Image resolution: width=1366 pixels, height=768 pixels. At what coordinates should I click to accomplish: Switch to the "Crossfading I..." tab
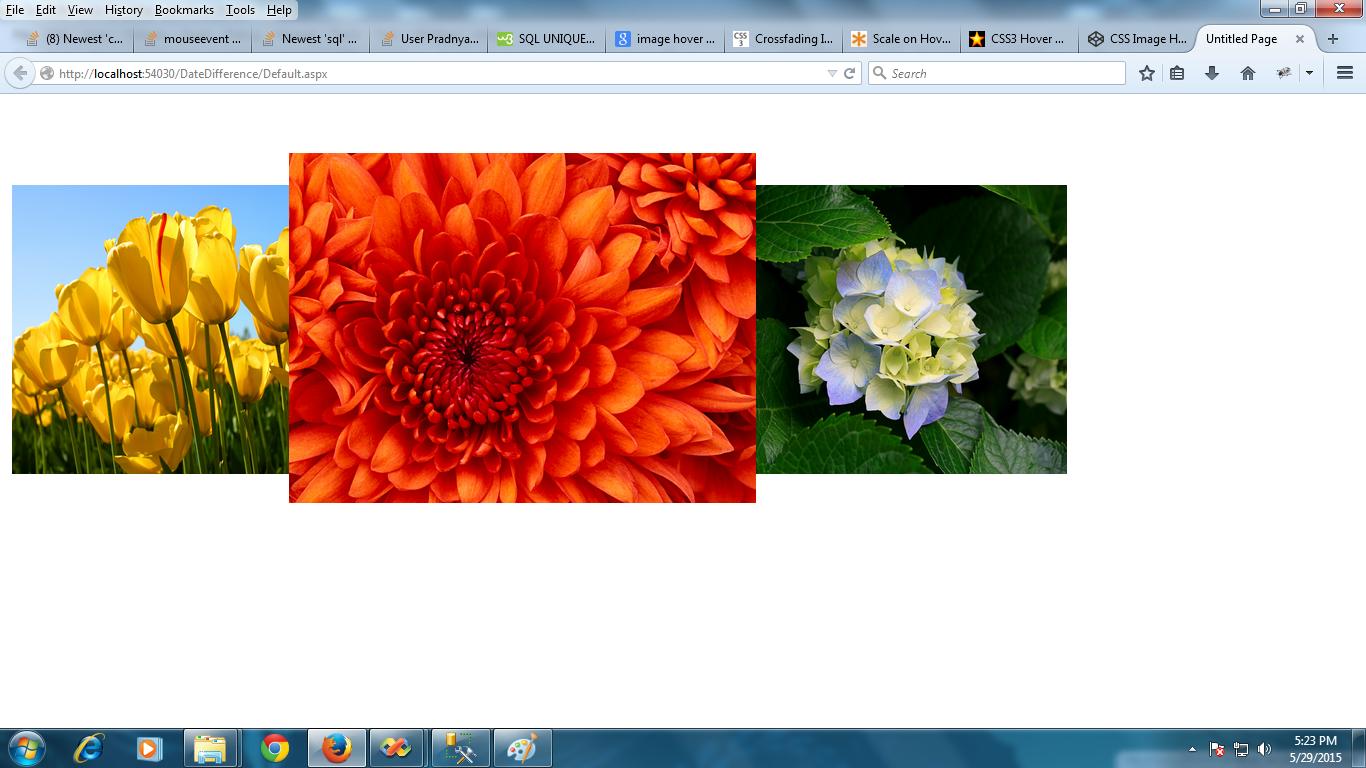[x=783, y=39]
